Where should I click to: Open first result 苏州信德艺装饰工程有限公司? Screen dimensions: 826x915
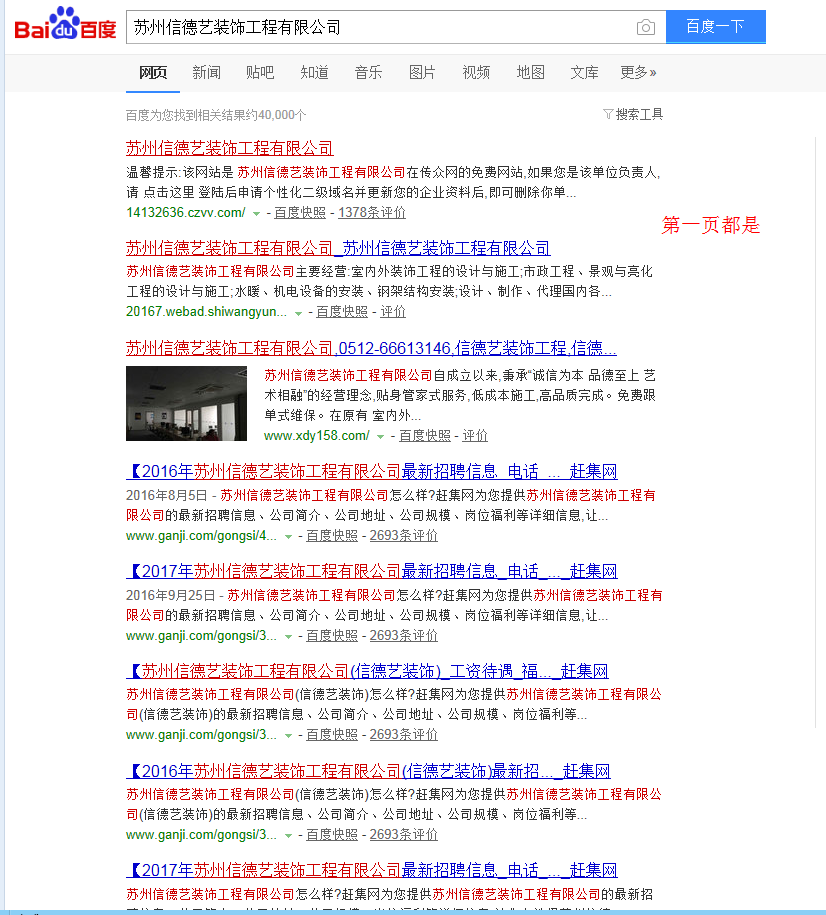[x=229, y=148]
